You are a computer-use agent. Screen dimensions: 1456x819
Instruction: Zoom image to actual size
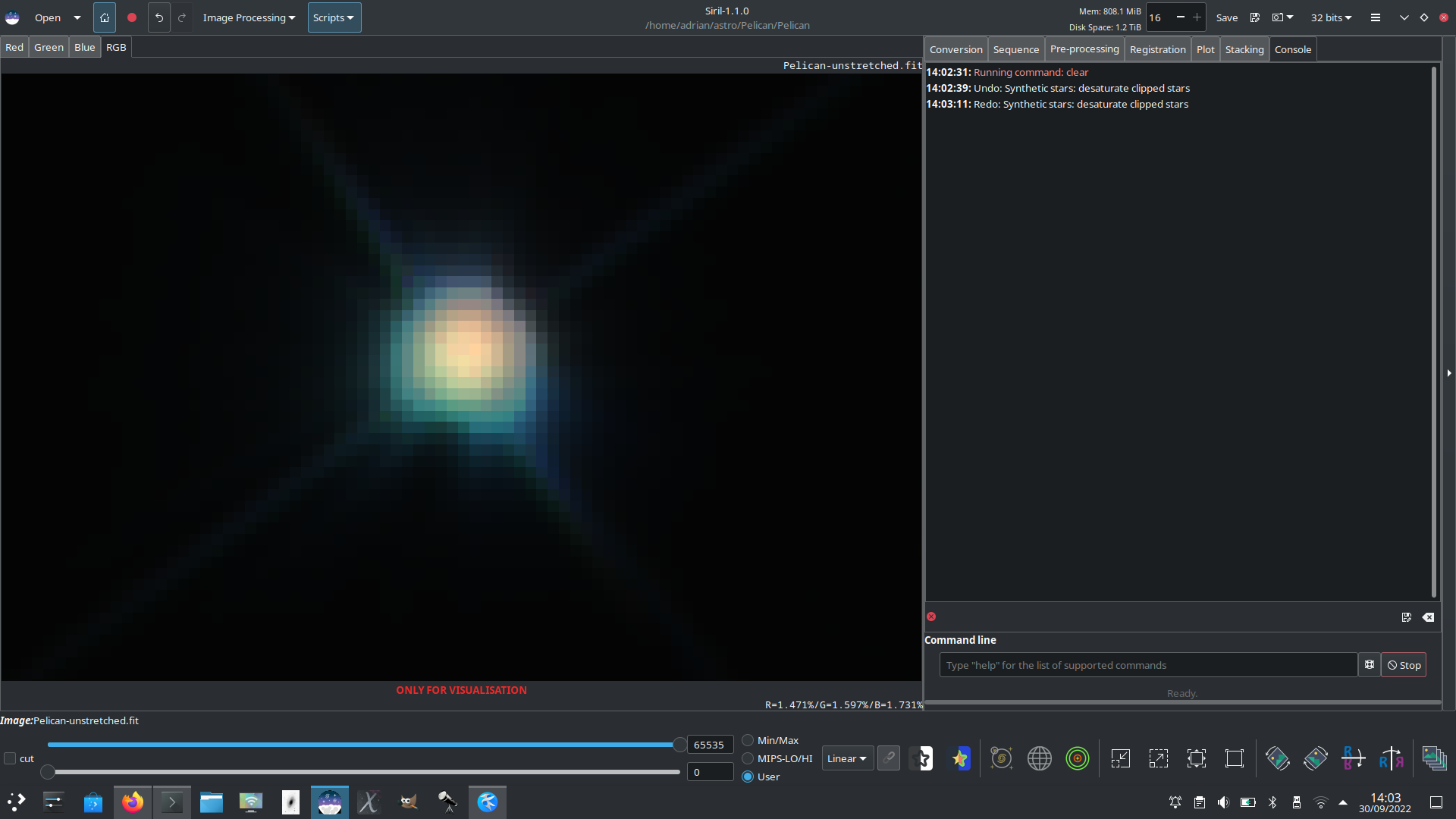[x=1235, y=758]
